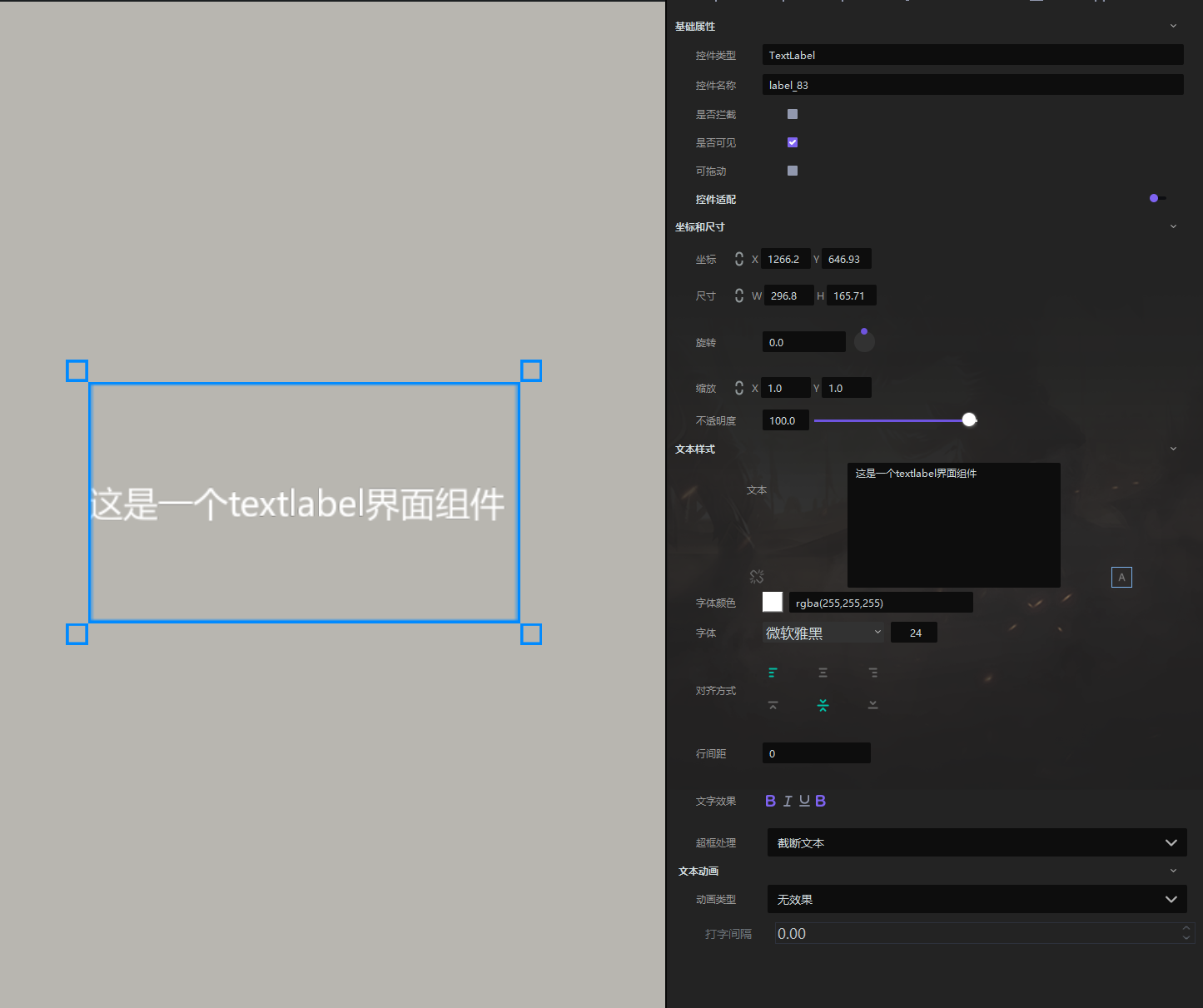
Task: Click the scale X field
Action: click(x=787, y=388)
